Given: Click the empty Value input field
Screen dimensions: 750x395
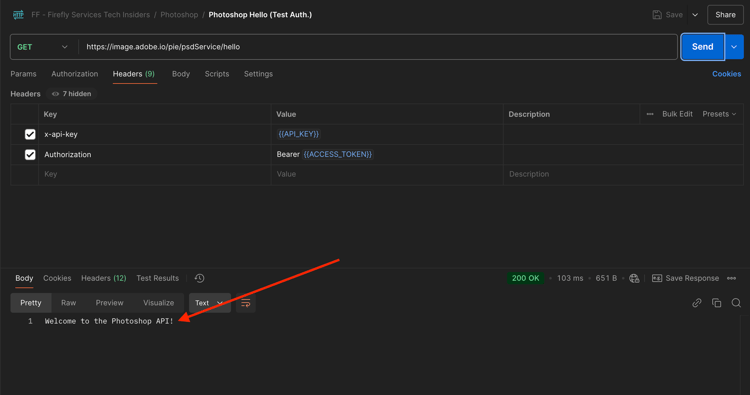Looking at the screenshot, I should coord(387,175).
